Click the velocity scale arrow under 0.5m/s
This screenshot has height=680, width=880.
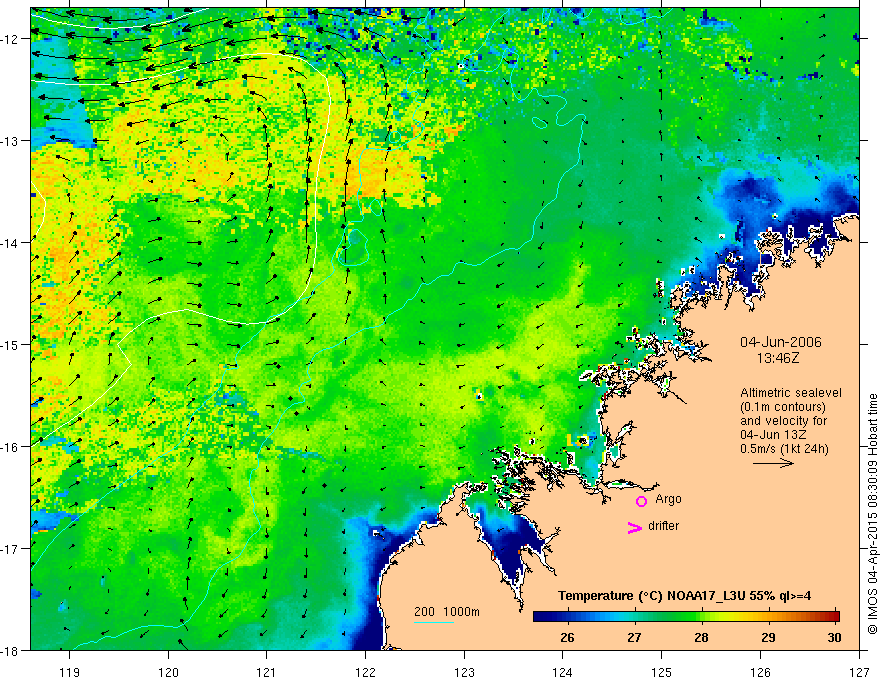773,463
